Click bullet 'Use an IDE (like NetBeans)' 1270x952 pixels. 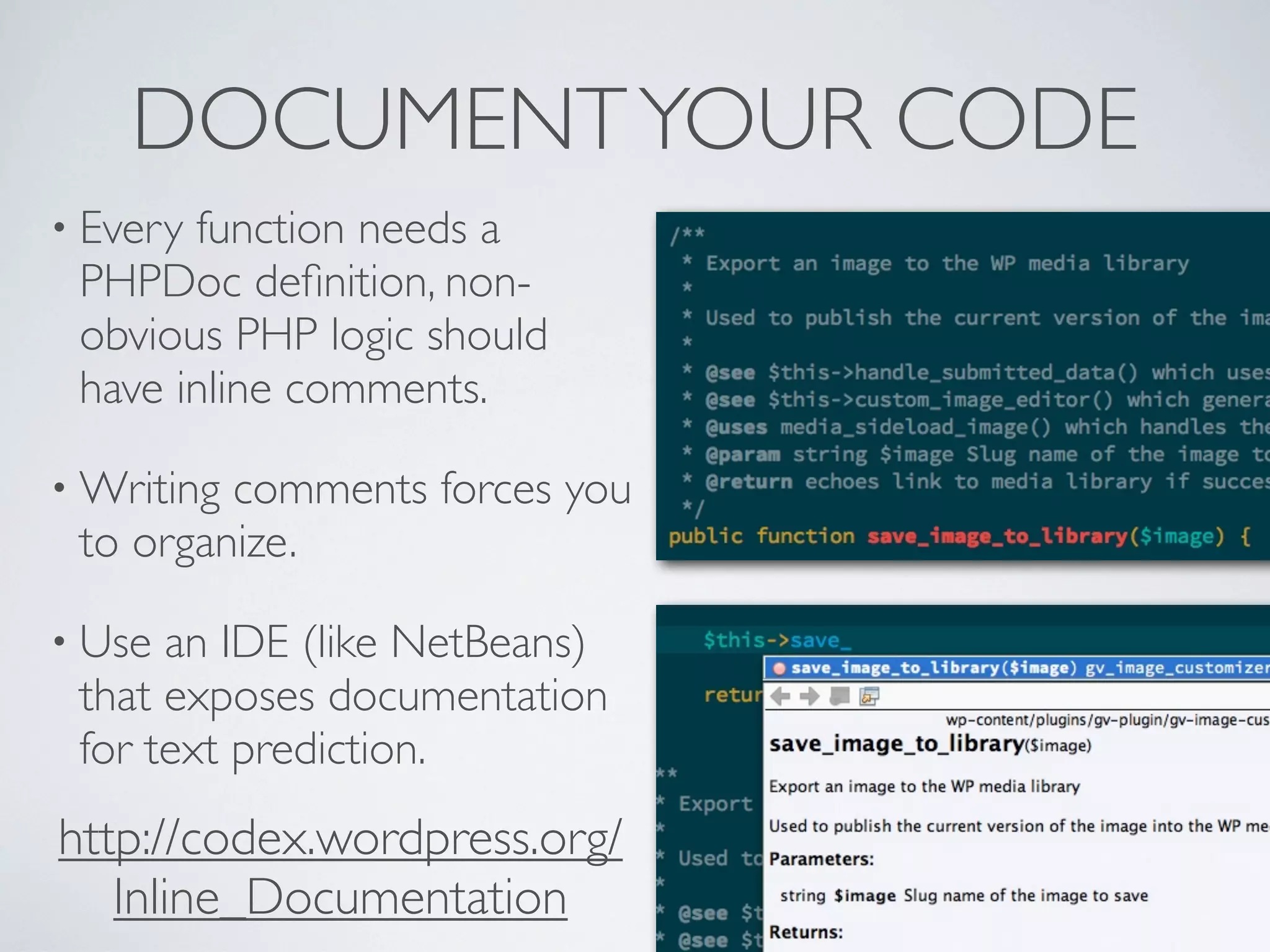pyautogui.click(x=343, y=695)
